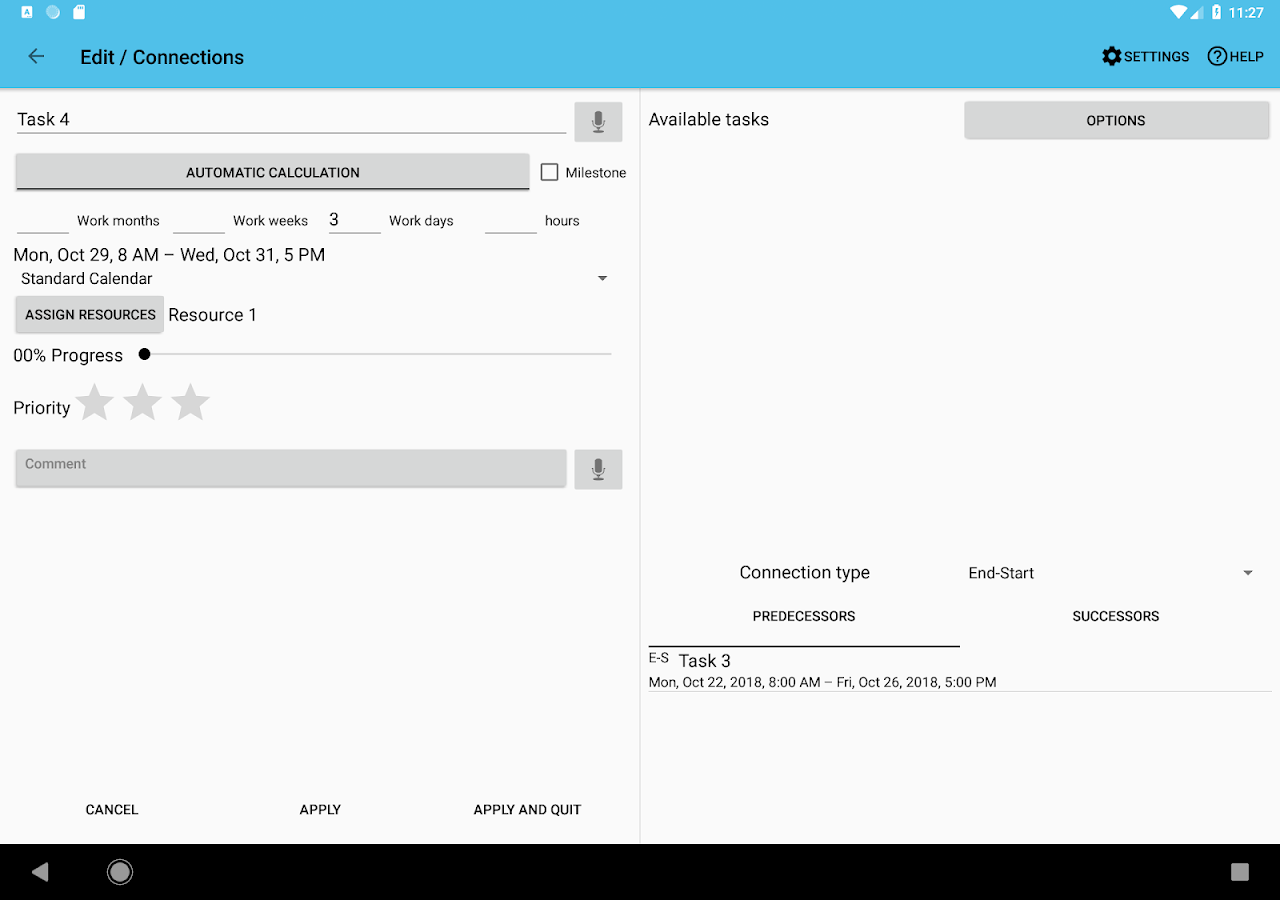Open the Standard Calendar dropdown
1280x900 pixels.
click(x=602, y=278)
